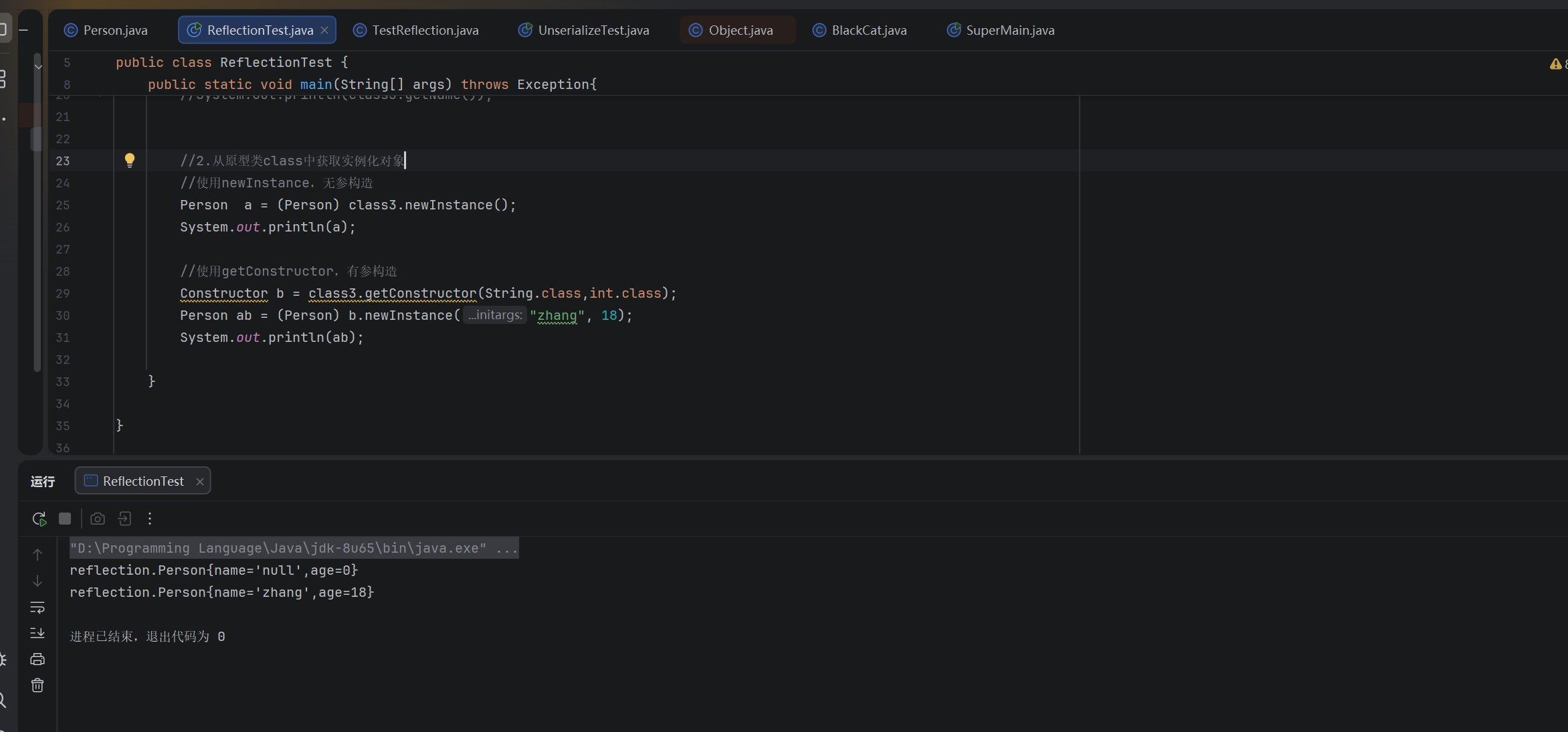1568x732 pixels.
Task: Rerun the ReflectionTest program
Action: [x=39, y=519]
